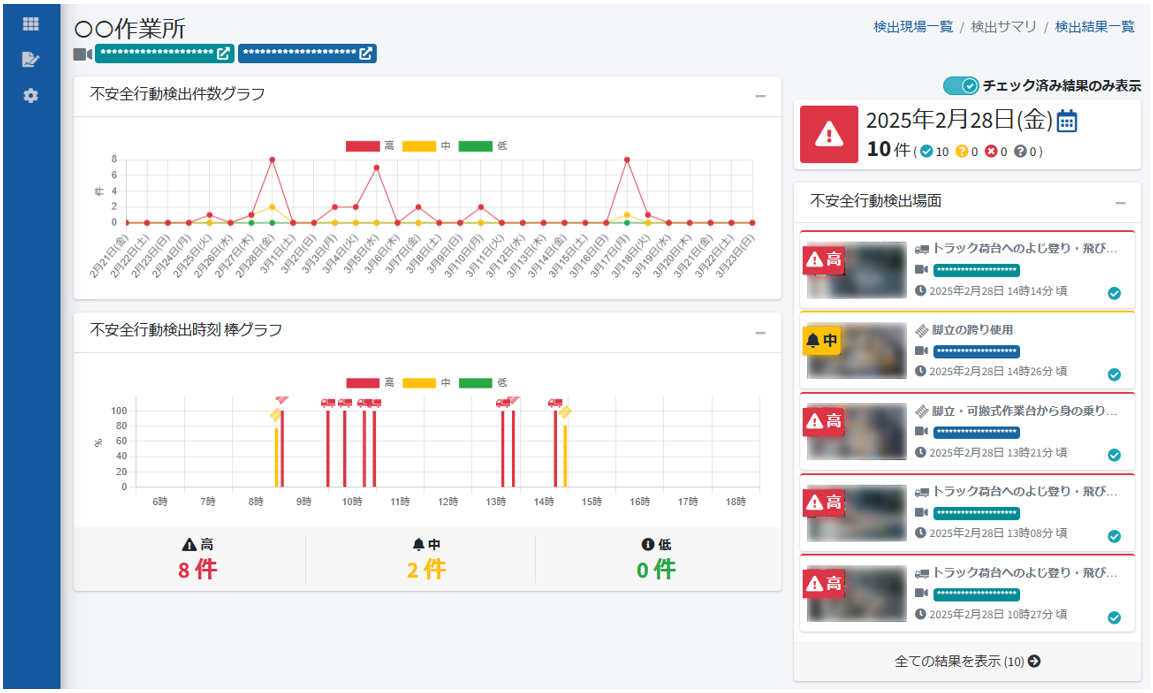1153x693 pixels.
Task: Go to 検出現場一覧 breadcrumb
Action: tap(913, 27)
